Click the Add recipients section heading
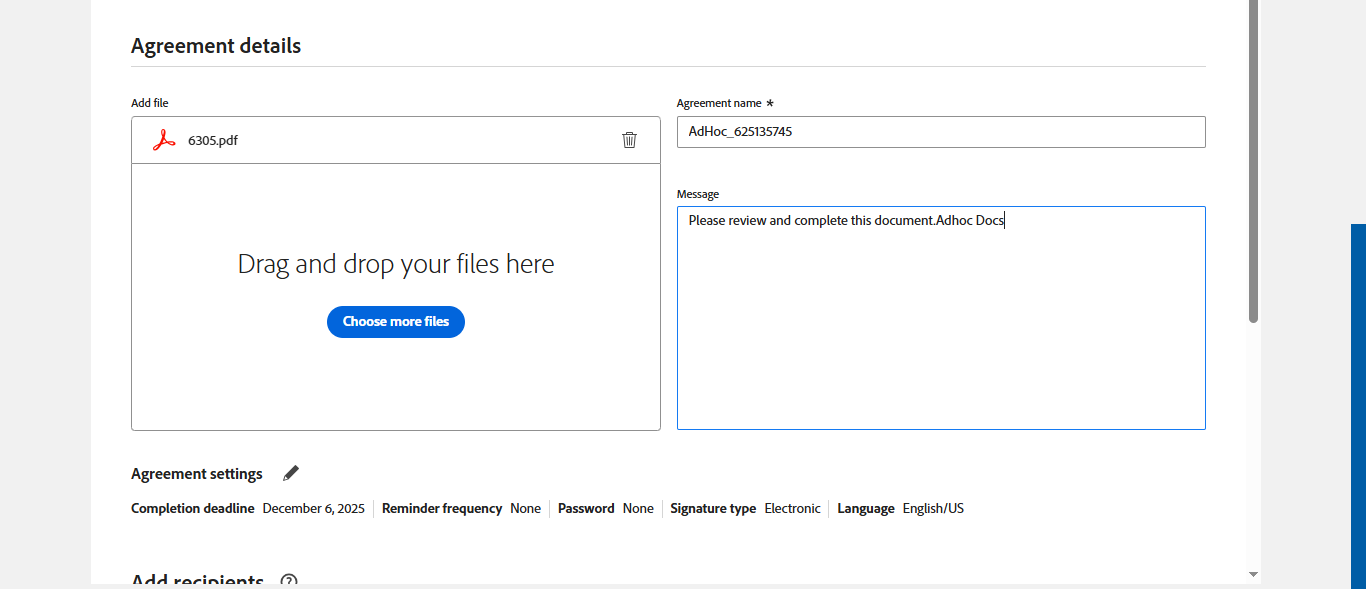The height and width of the screenshot is (589, 1366). pos(198,581)
